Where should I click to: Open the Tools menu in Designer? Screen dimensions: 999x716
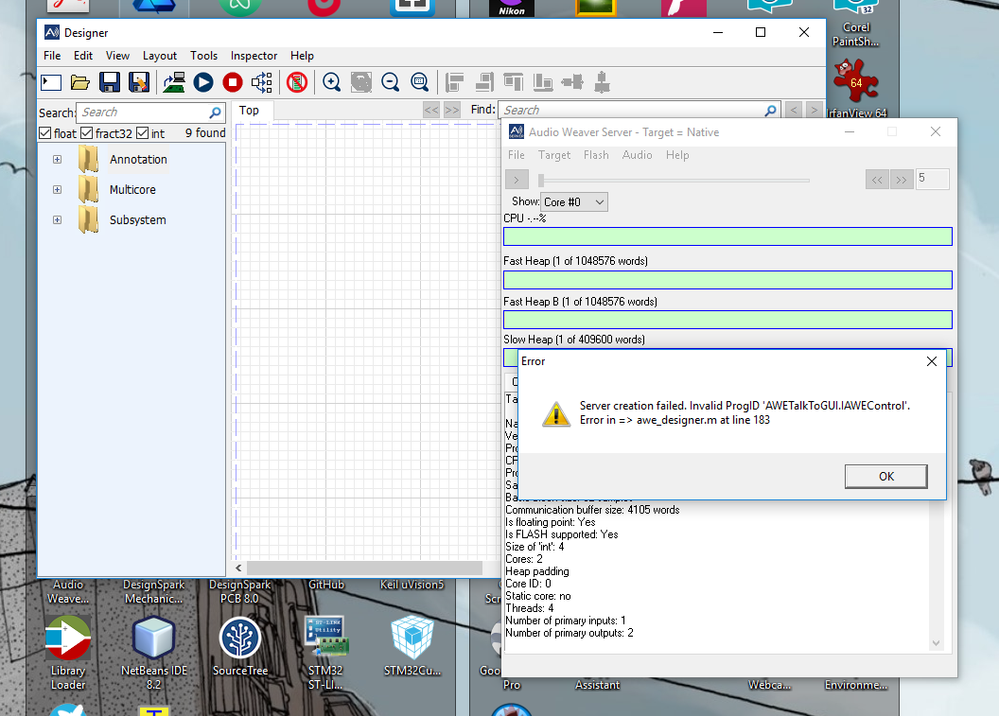(204, 55)
